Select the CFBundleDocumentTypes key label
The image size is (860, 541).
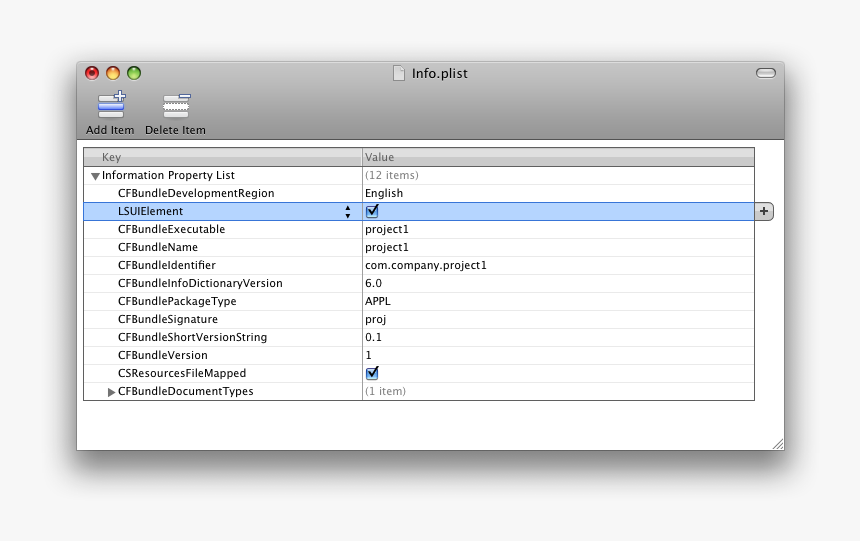(x=185, y=392)
